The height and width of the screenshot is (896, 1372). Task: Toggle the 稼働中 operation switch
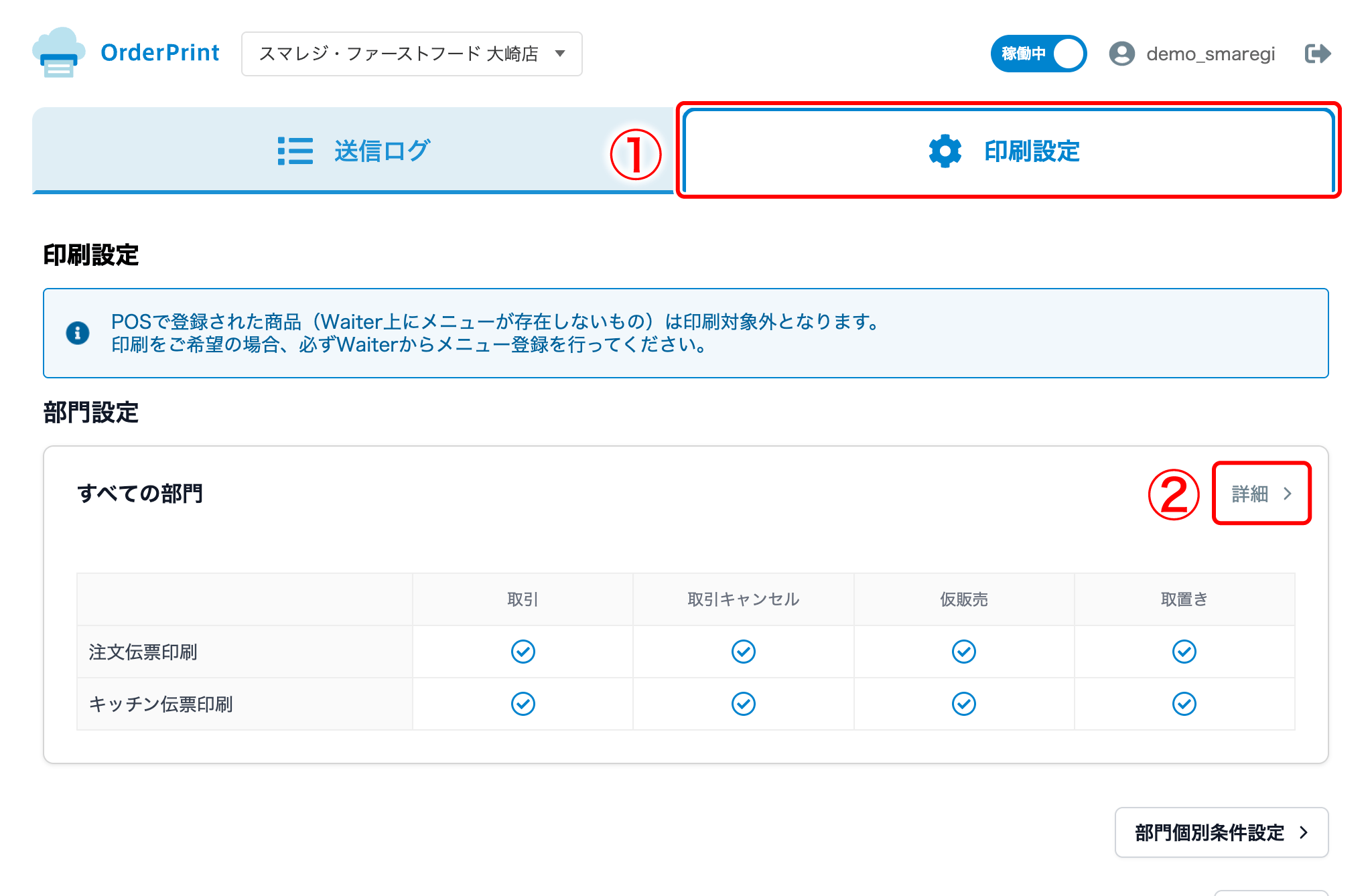[1038, 54]
